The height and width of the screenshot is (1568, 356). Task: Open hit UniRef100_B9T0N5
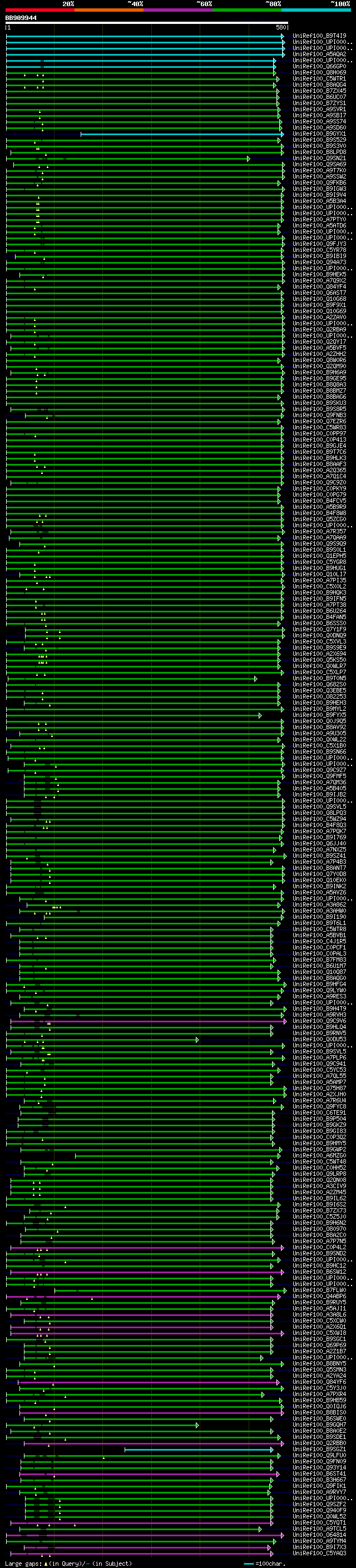pos(319,678)
